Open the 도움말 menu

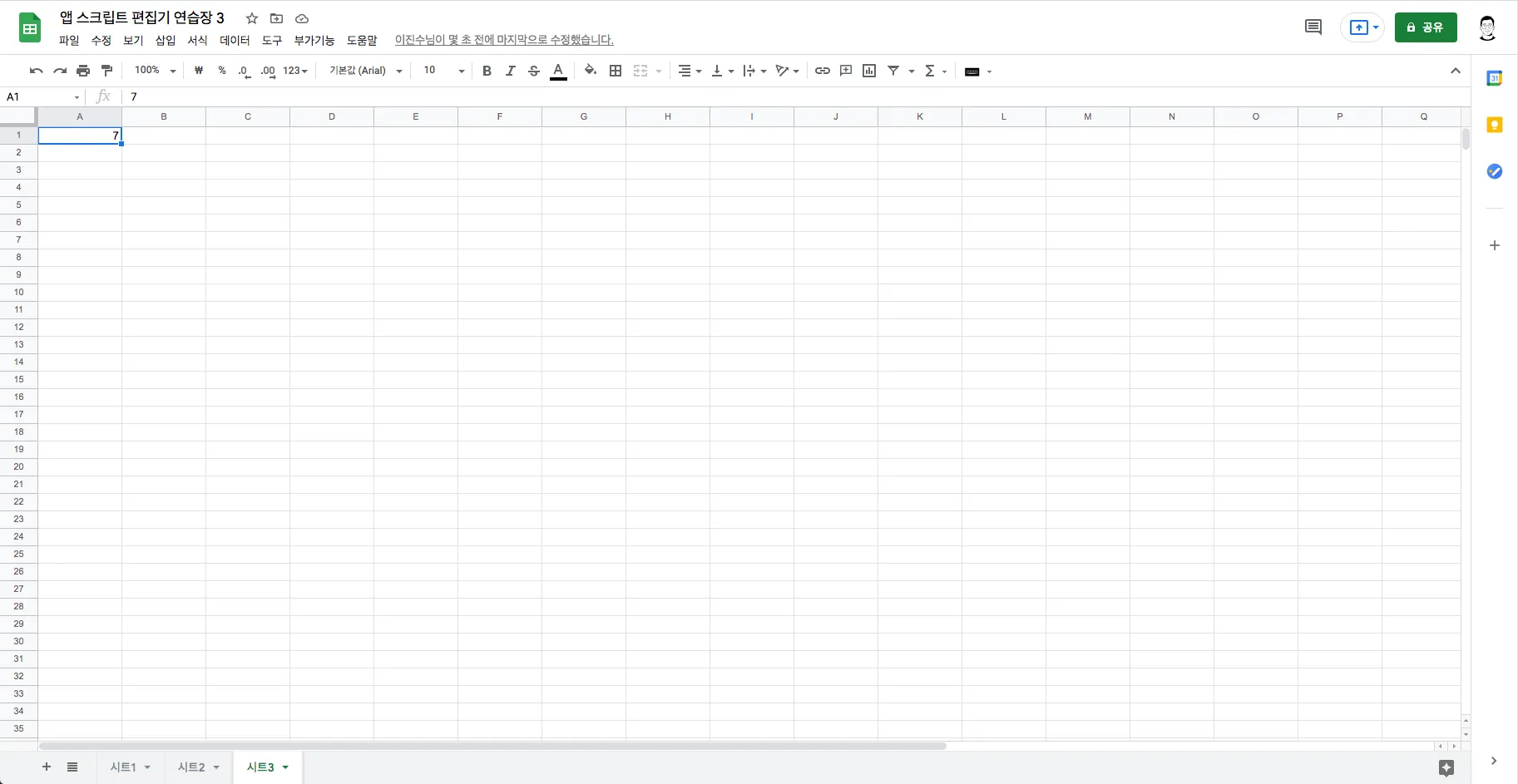coord(362,40)
